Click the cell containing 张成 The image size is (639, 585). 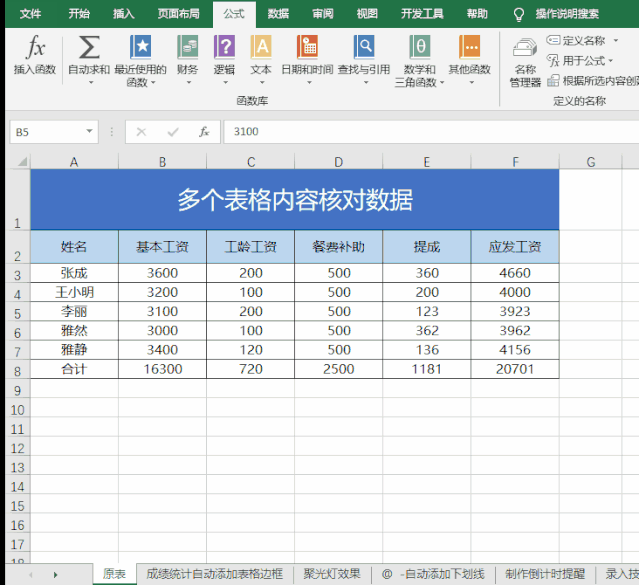point(75,273)
